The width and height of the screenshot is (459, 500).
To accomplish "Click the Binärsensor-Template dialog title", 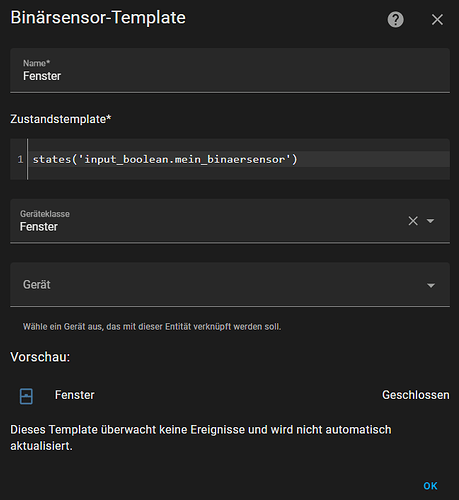I will [98, 18].
